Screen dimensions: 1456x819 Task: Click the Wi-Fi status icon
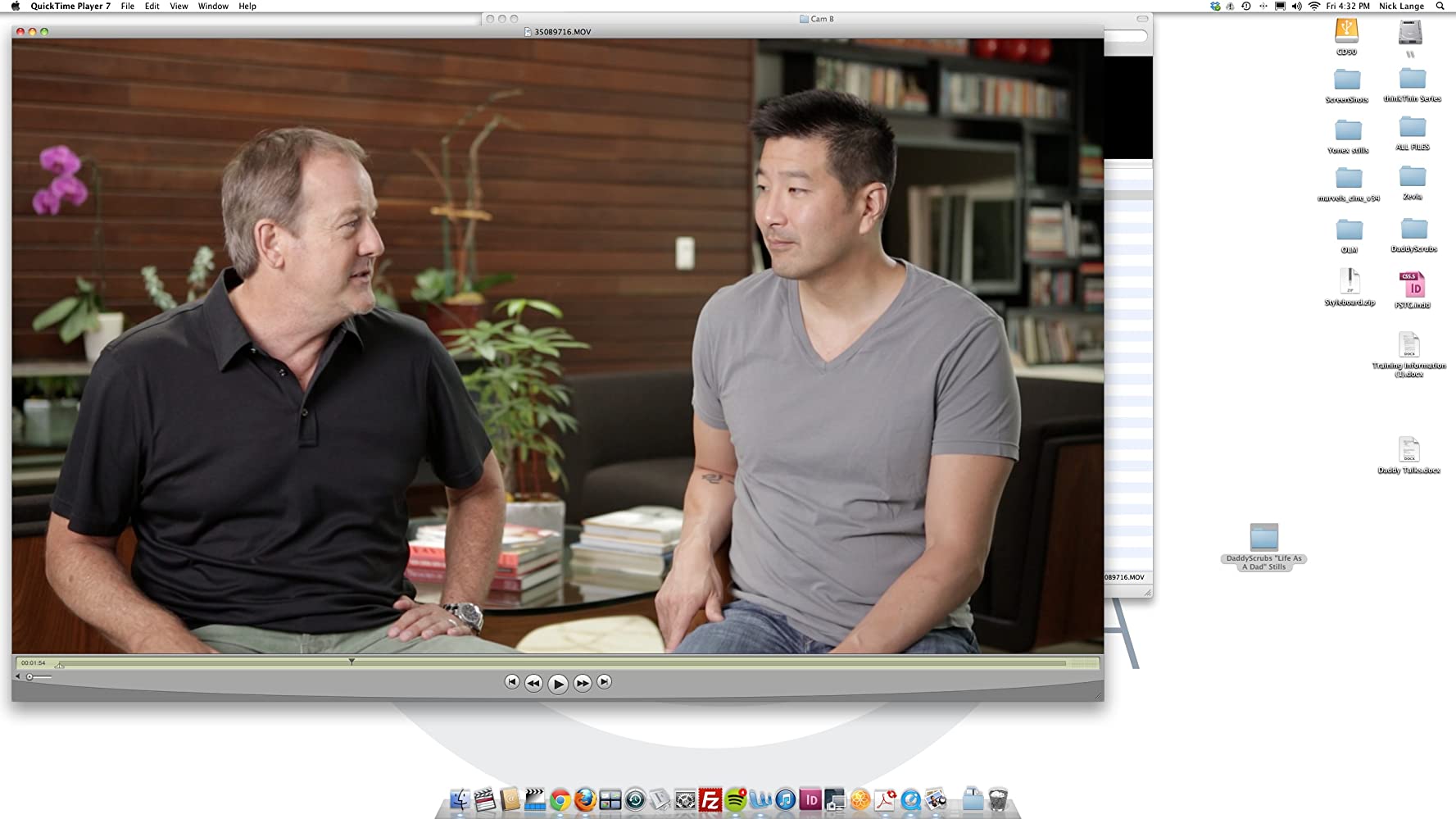pos(1314,7)
